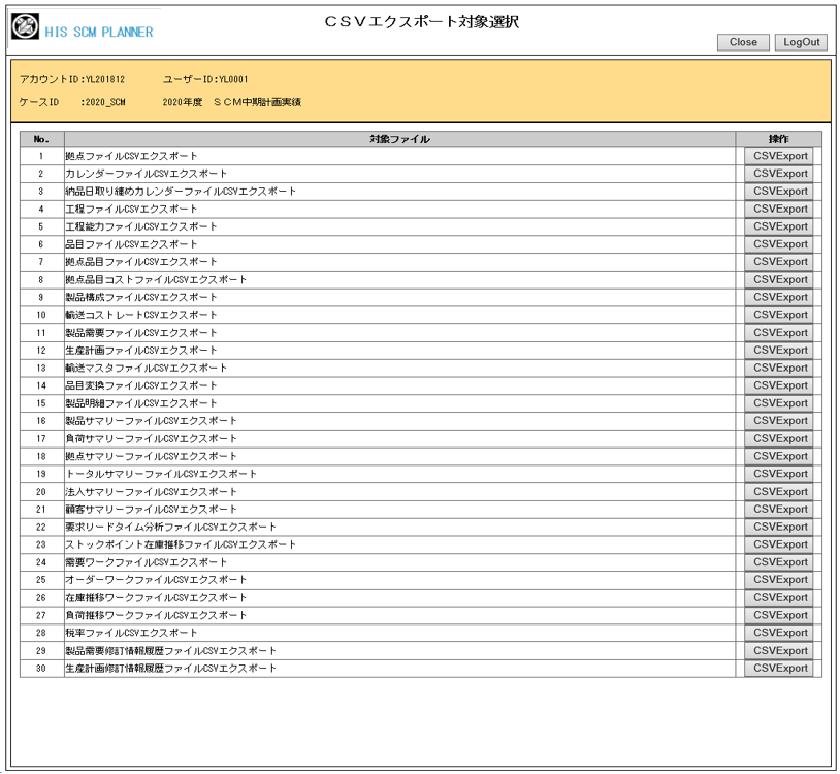Click CSVExport for 顧客サマリーファイル
840x774 pixels.
778,509
